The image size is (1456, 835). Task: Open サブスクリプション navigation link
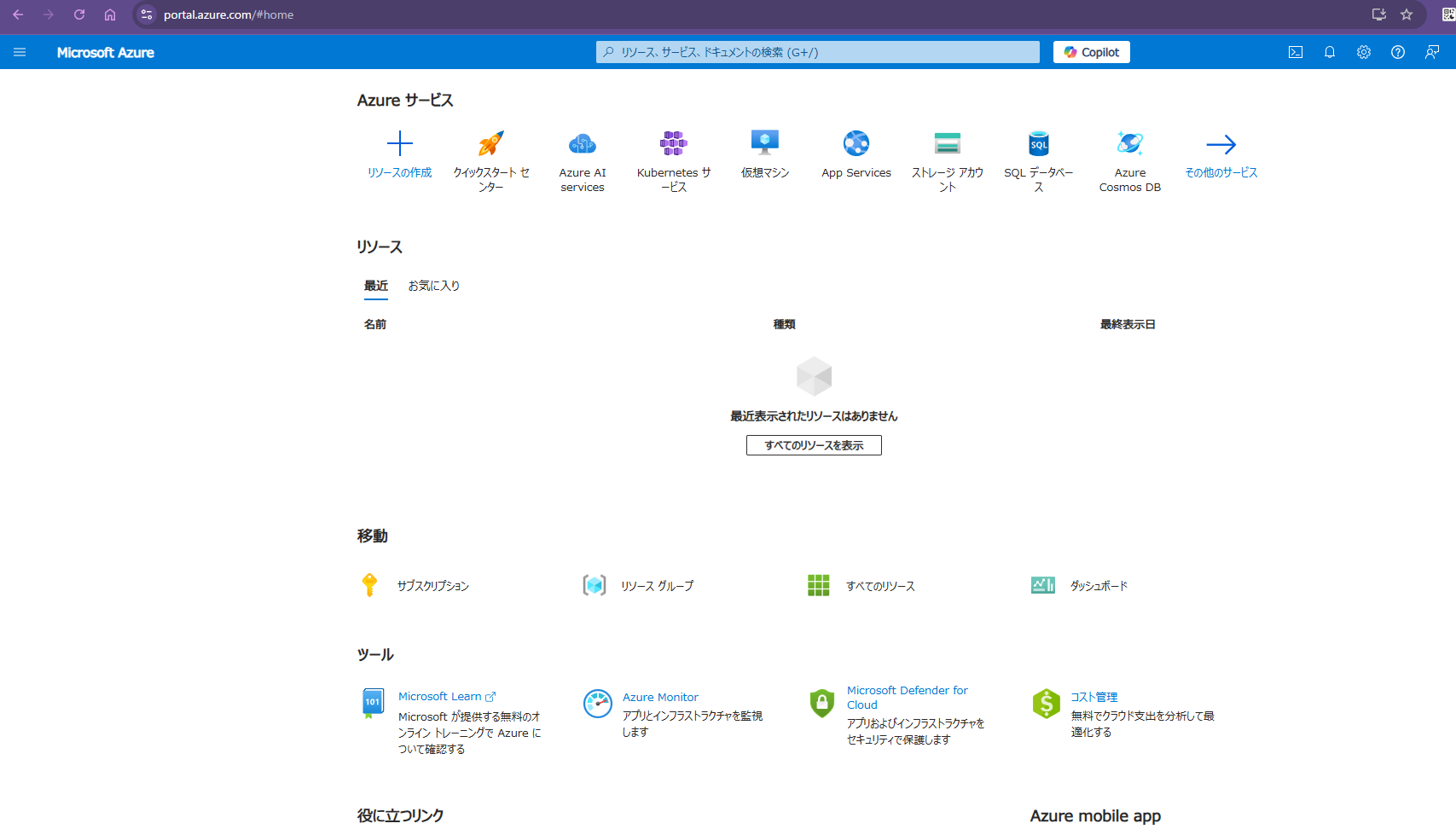[x=433, y=586]
